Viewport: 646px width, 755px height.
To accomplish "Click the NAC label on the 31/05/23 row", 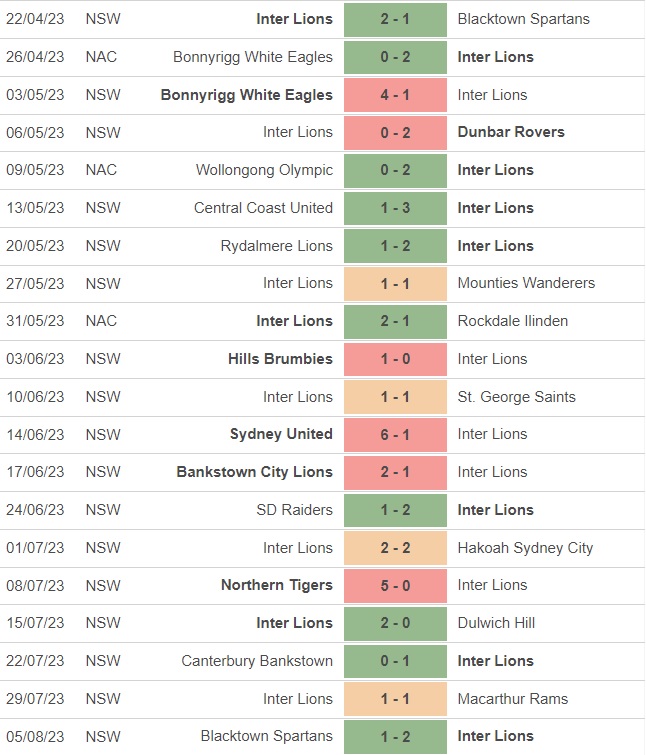I will (101, 321).
